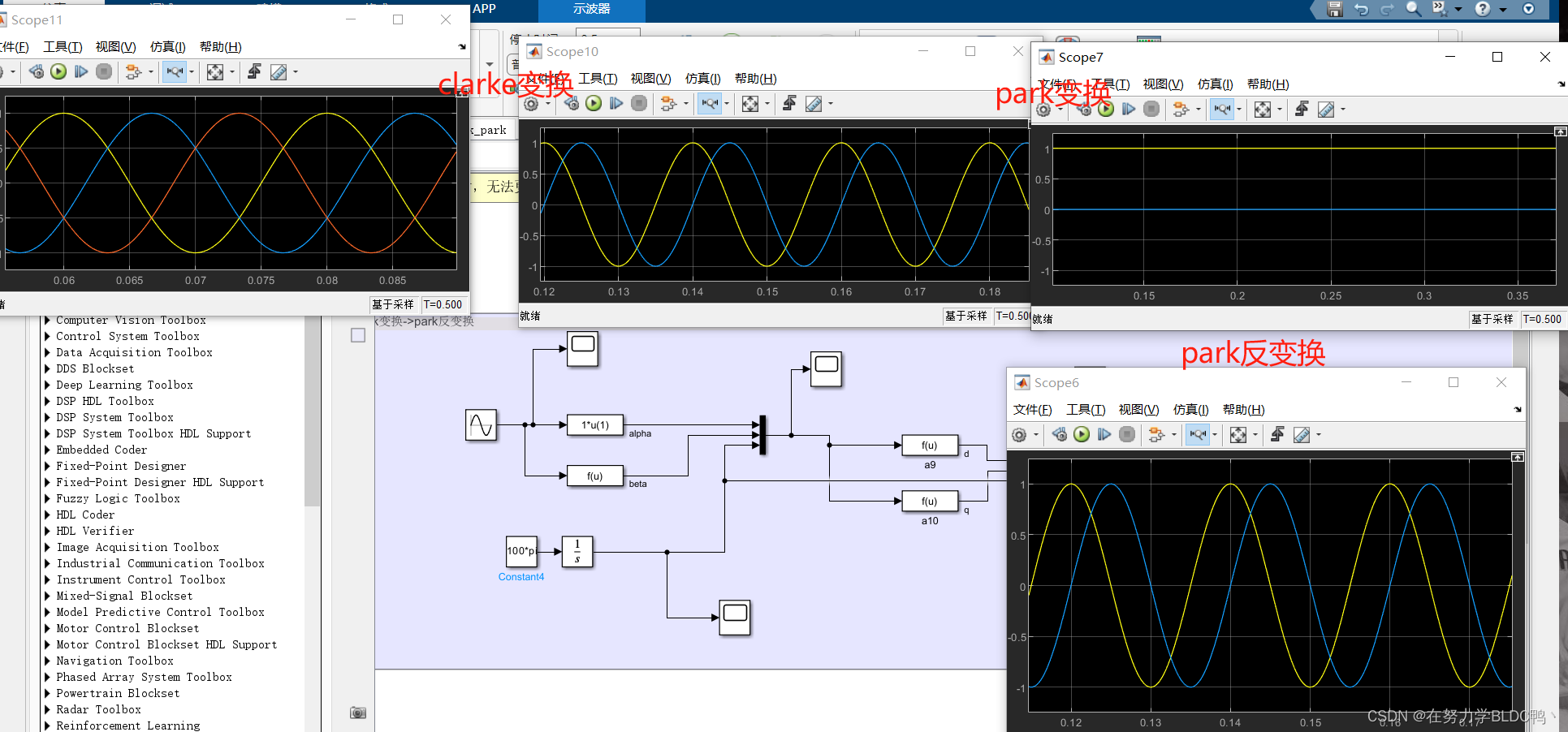1568x732 pixels.
Task: Undo using top toolbar arrow
Action: click(x=1362, y=9)
